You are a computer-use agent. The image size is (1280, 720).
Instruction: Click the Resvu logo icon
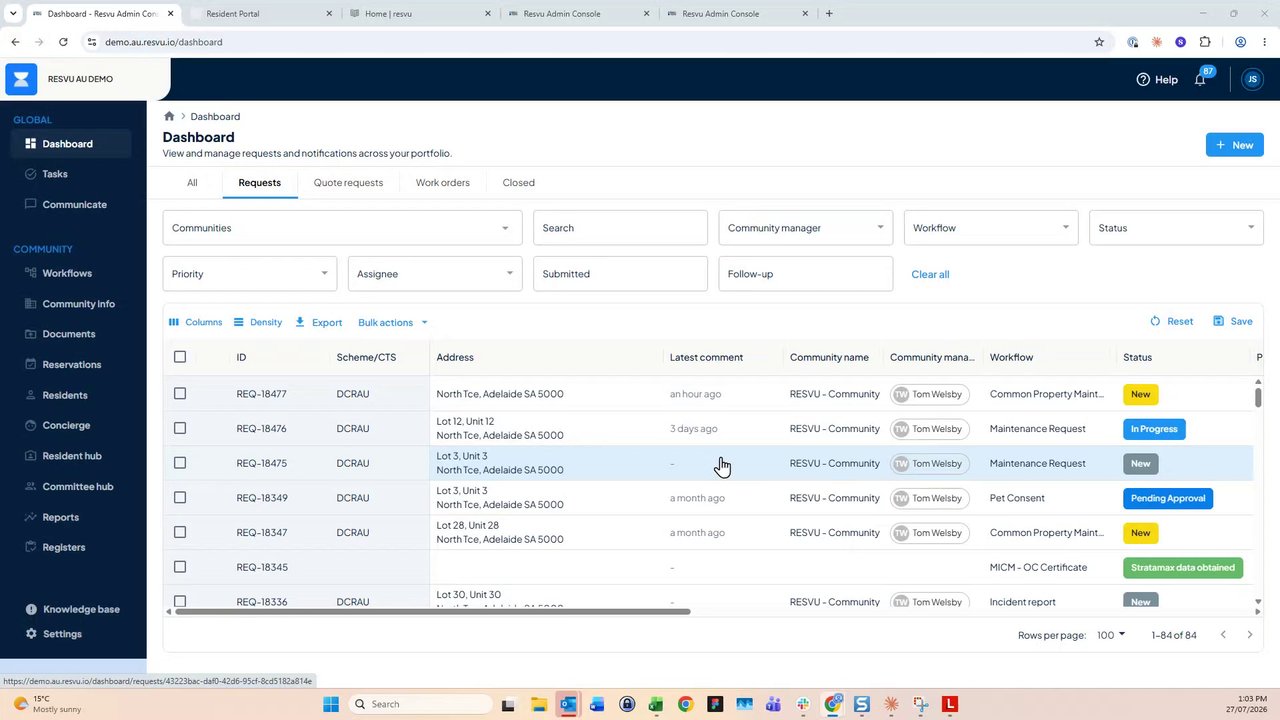(21, 79)
